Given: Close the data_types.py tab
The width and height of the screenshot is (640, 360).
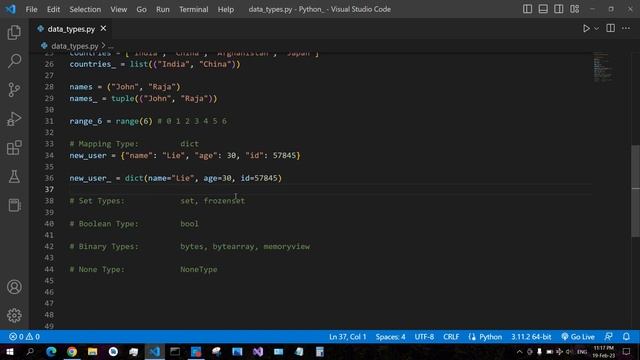Looking at the screenshot, I should pyautogui.click(x=103, y=29).
